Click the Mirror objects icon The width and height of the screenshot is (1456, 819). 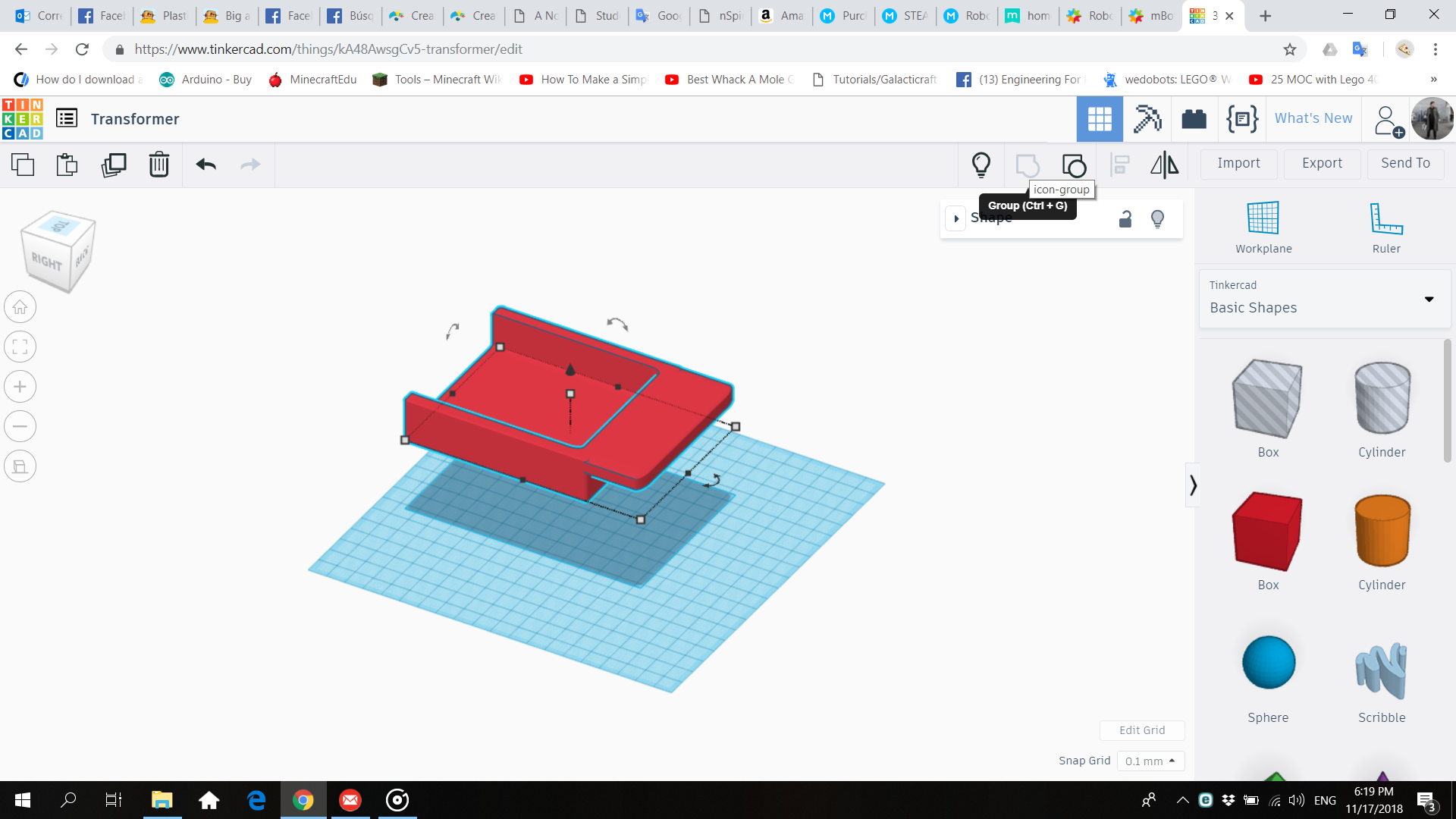pos(1164,164)
